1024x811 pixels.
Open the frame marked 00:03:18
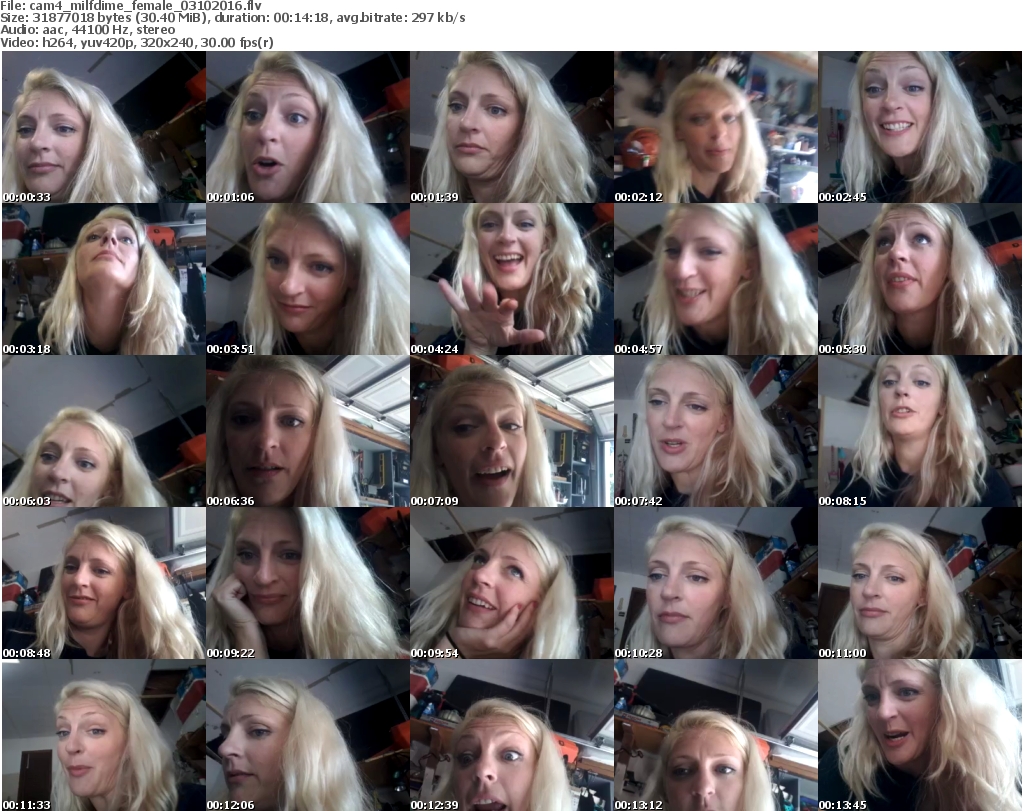[x=104, y=279]
